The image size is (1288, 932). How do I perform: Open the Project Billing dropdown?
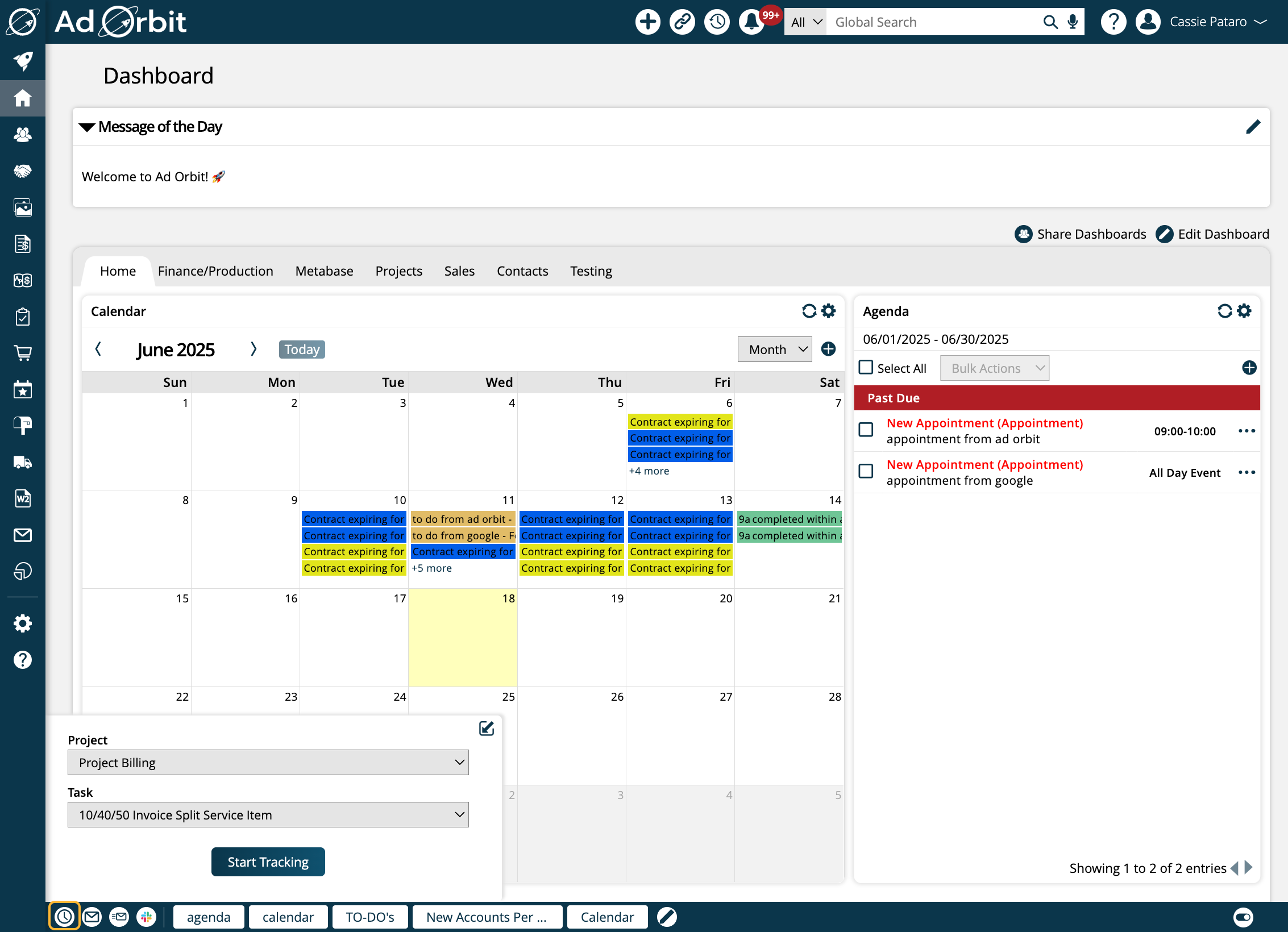click(x=268, y=763)
